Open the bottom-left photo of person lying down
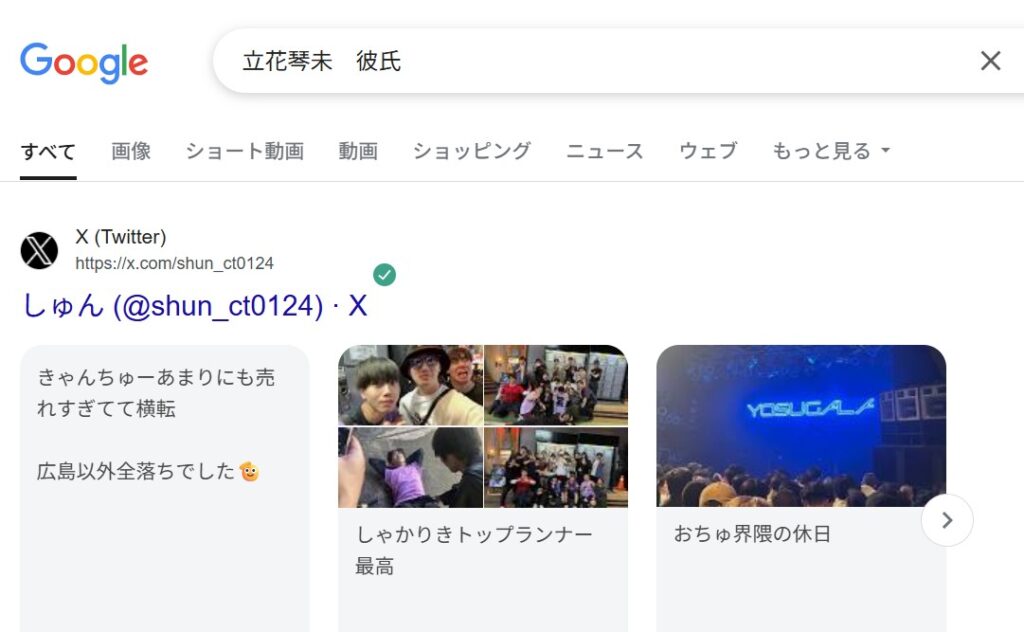This screenshot has width=1024, height=632. (x=410, y=467)
